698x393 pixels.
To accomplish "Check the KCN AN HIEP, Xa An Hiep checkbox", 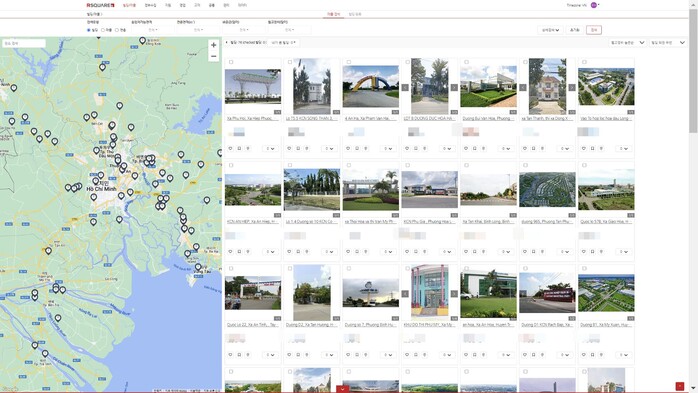I will click(x=231, y=165).
